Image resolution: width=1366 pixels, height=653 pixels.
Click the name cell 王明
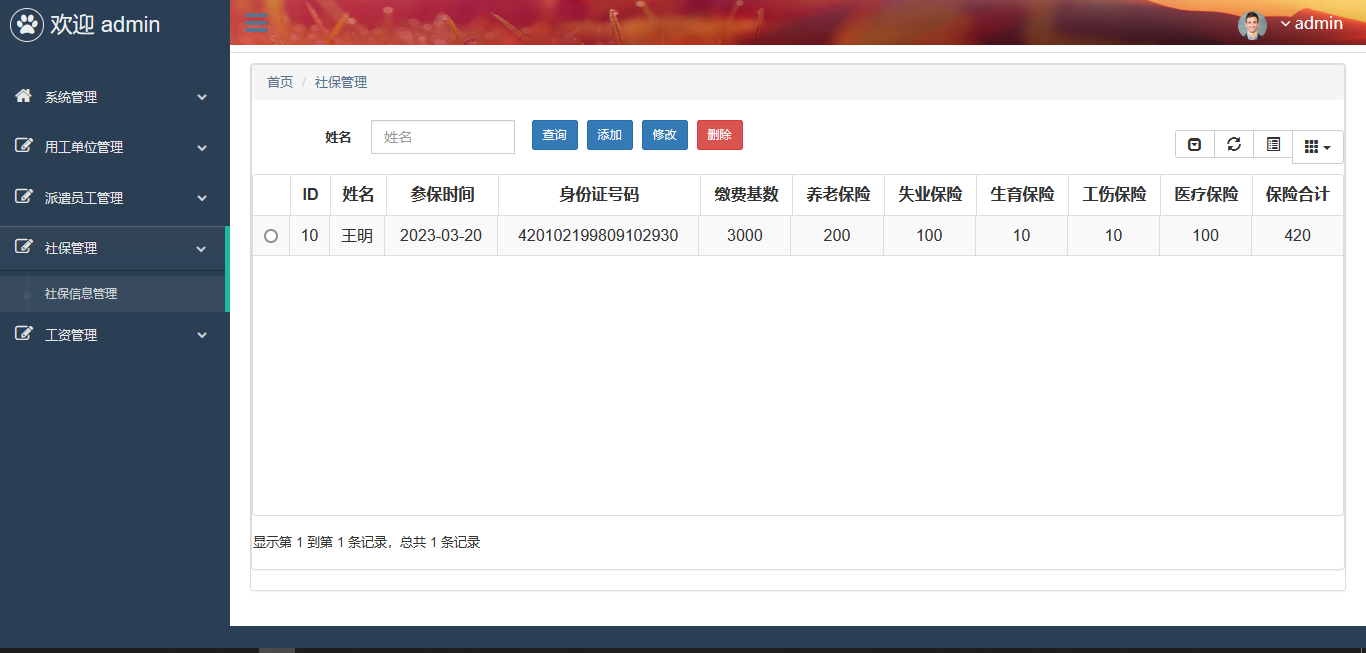[x=357, y=236]
